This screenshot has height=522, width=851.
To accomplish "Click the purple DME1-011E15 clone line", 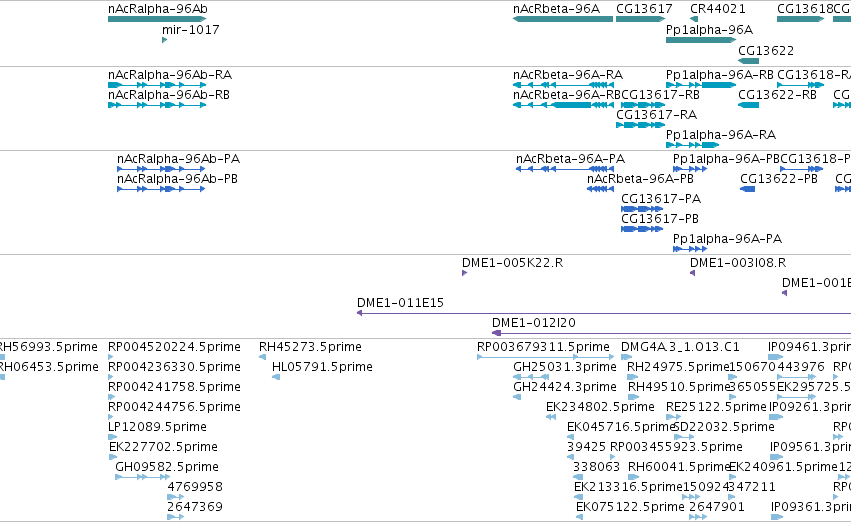I will click(x=604, y=313).
